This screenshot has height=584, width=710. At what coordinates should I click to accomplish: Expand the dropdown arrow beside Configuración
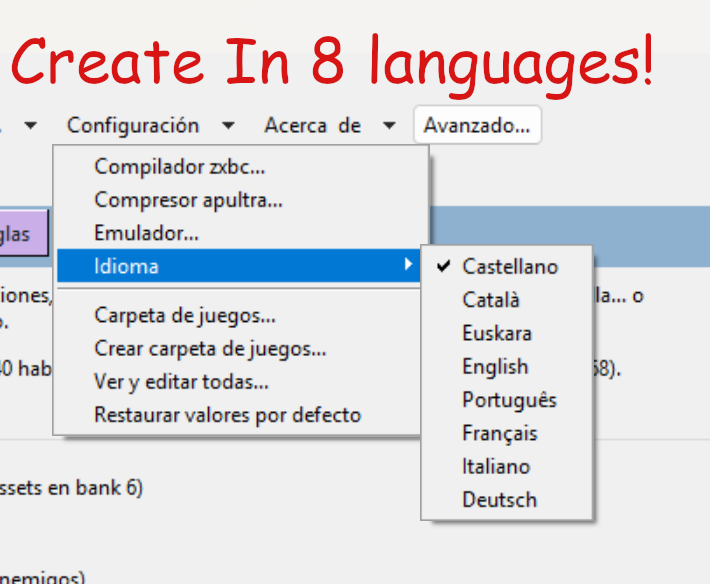(x=228, y=125)
